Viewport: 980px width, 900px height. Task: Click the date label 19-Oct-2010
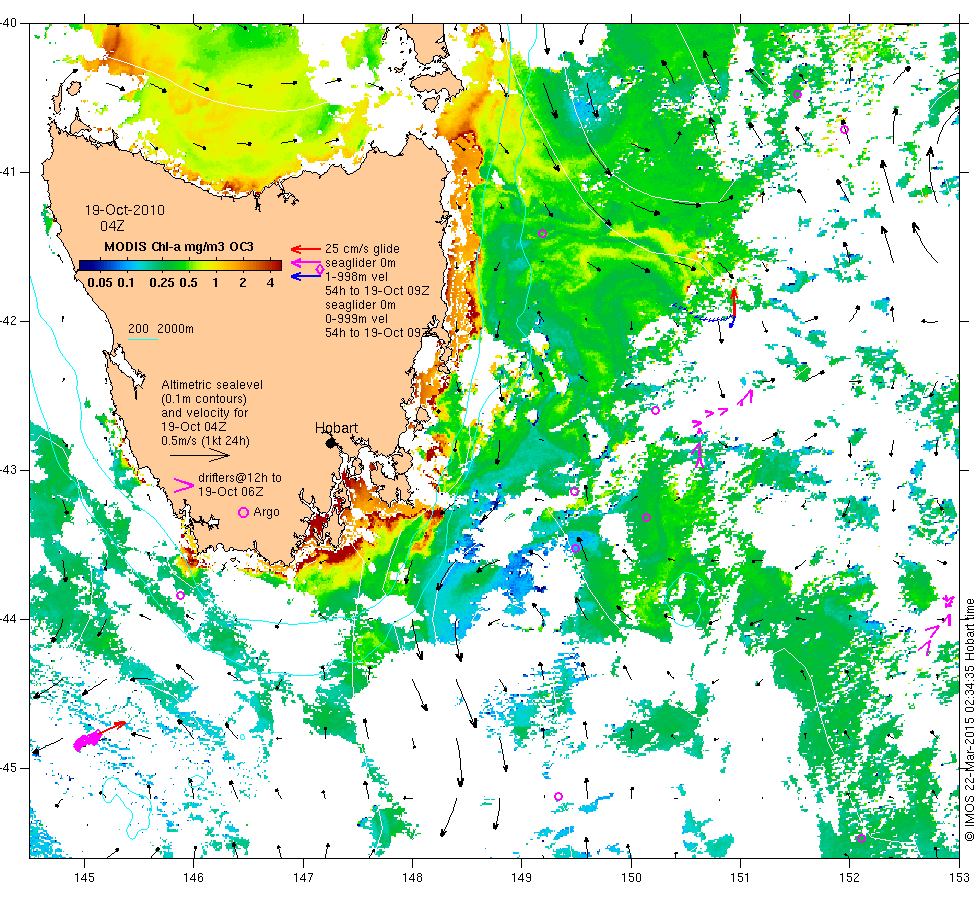pos(125,210)
